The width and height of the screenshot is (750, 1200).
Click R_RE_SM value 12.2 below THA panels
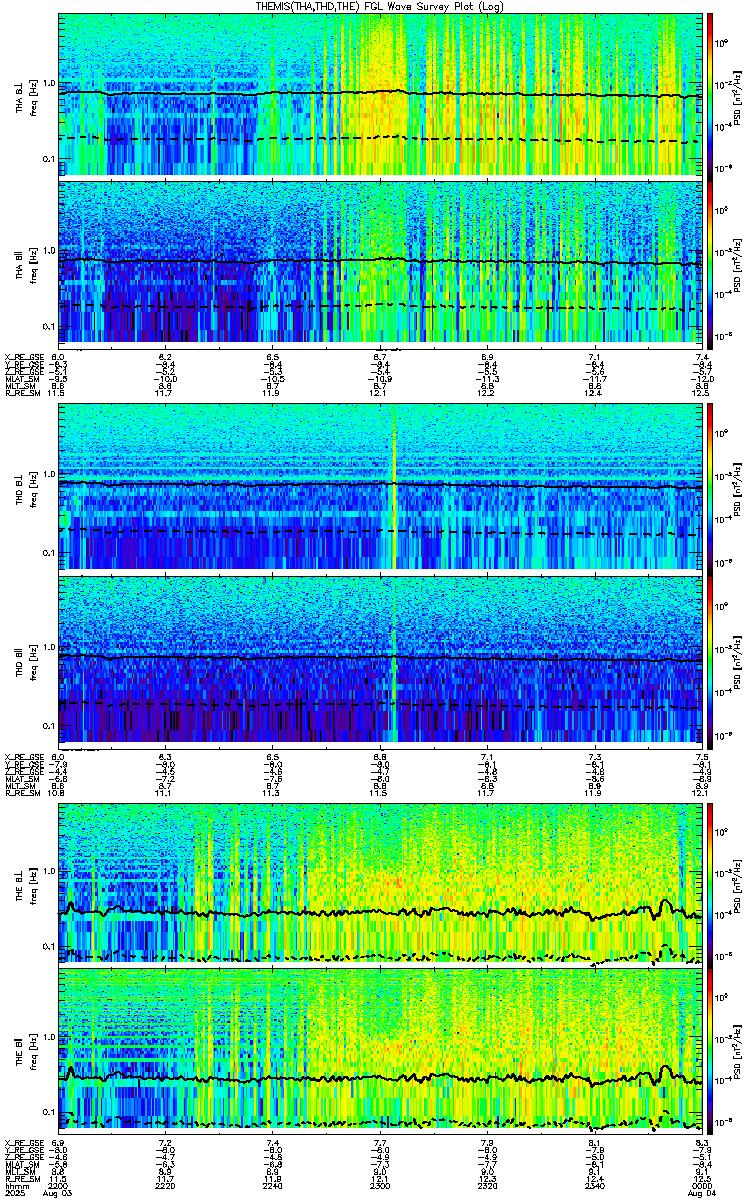(488, 393)
